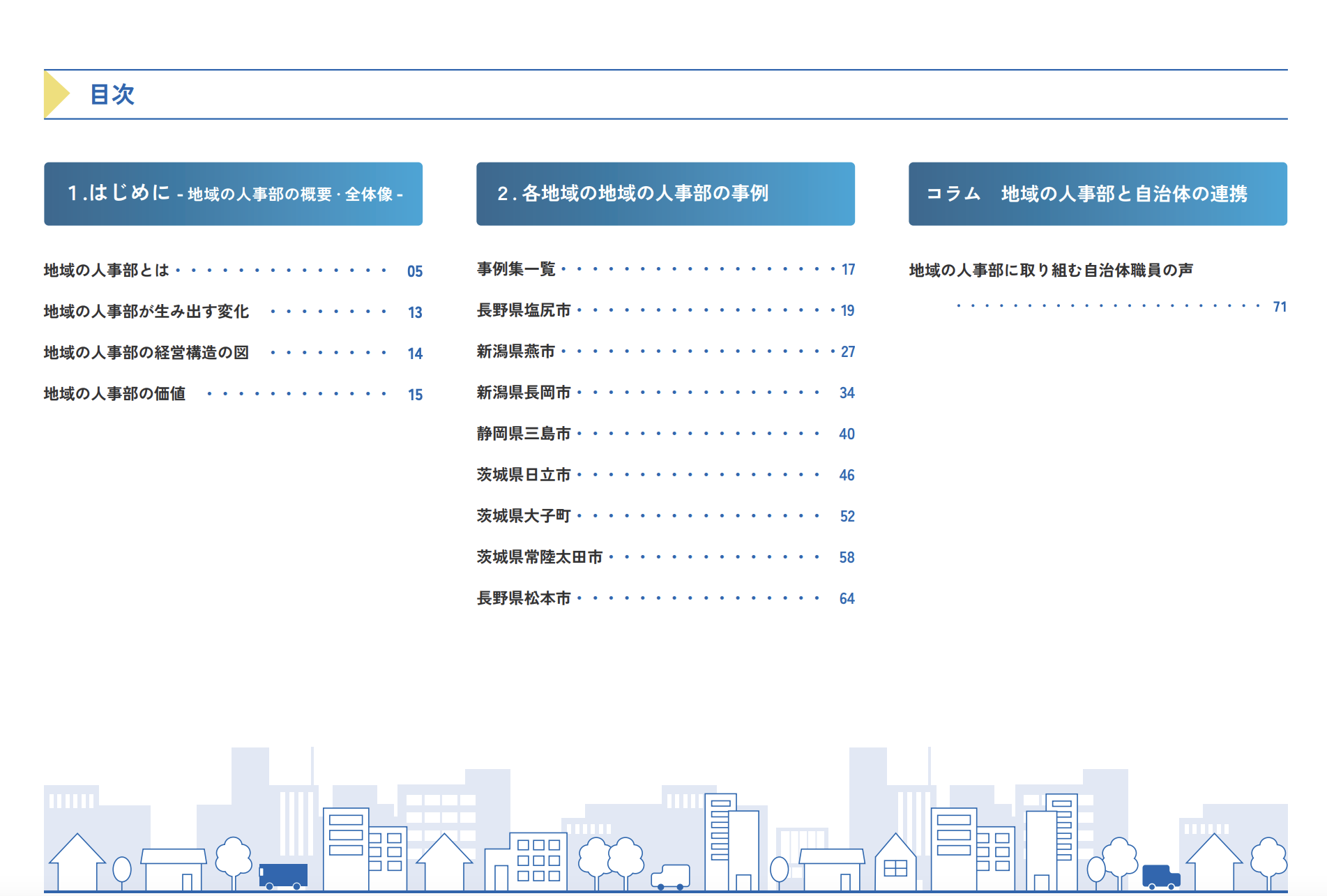The image size is (1327, 896).
Task: Open 地域の人事部に取り組む自治体職員の声 entry
Action: [1051, 271]
